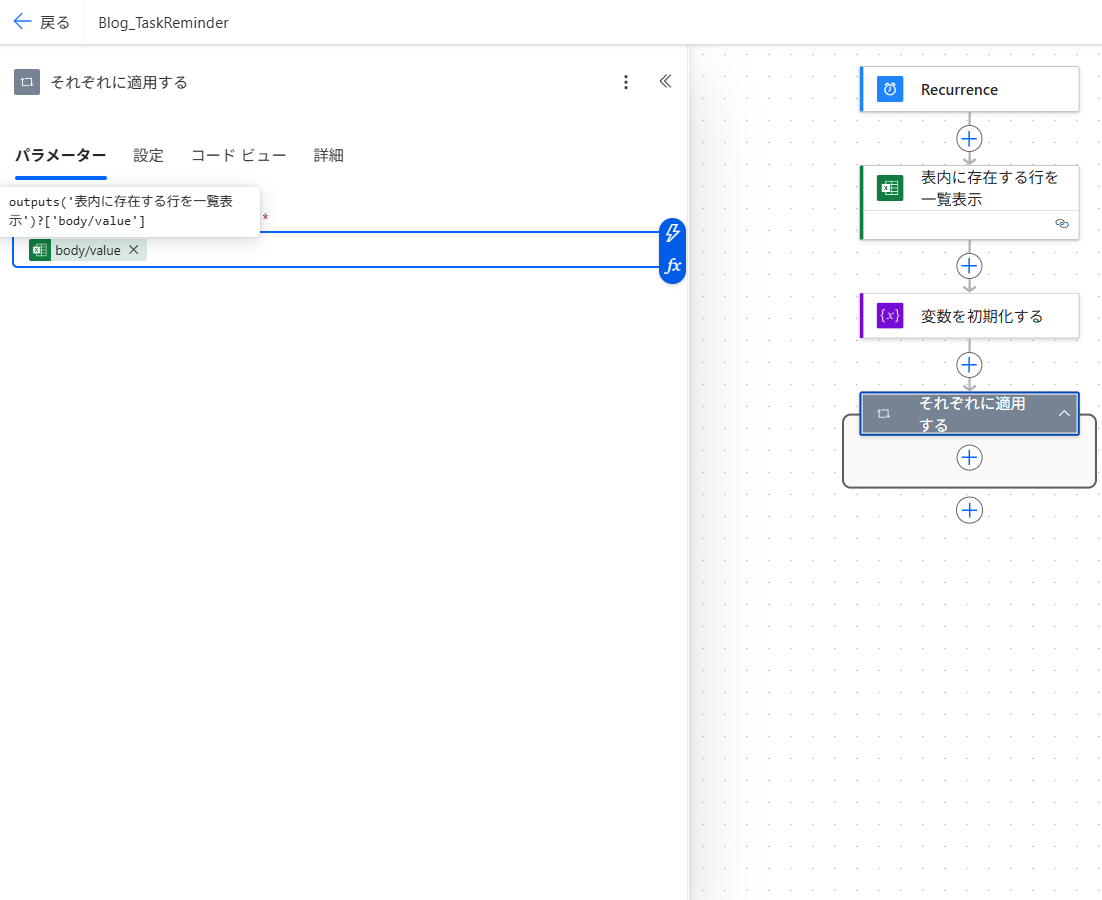Click the Recurrence clock icon

coord(889,89)
